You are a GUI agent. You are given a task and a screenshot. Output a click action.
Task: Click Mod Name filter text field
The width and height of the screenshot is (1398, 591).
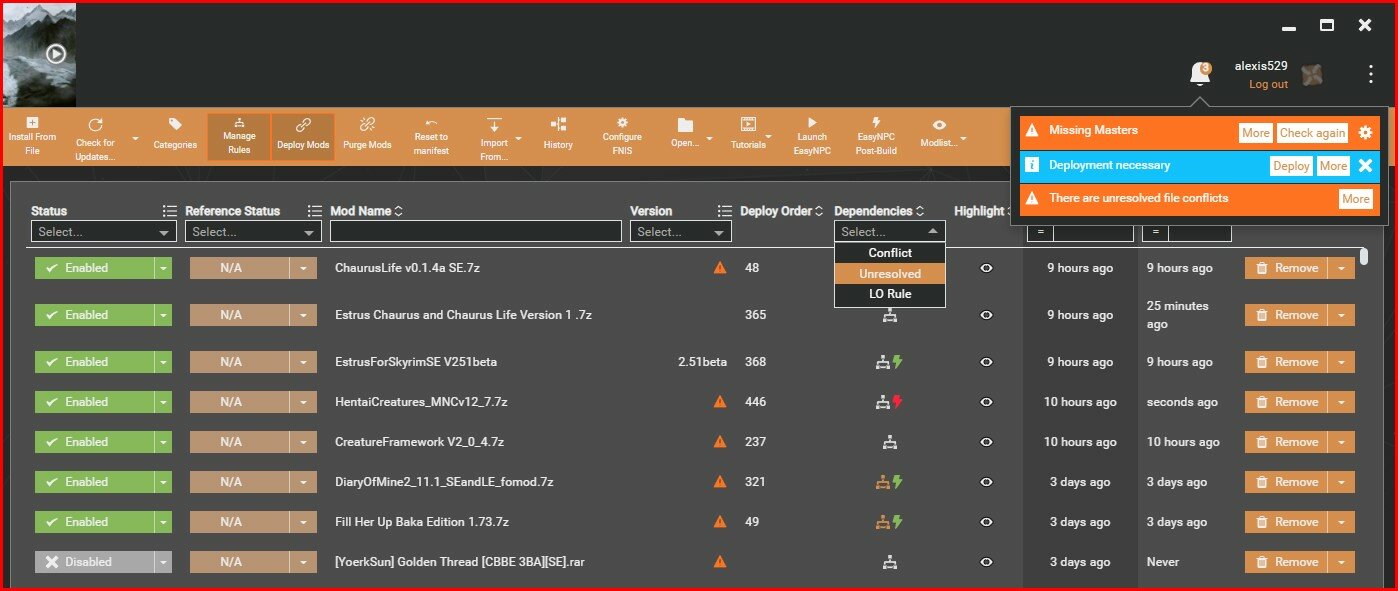click(476, 232)
